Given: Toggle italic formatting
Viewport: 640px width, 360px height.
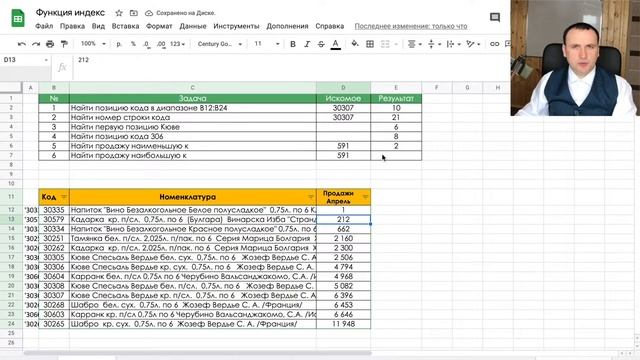Looking at the screenshot, I should (x=307, y=44).
